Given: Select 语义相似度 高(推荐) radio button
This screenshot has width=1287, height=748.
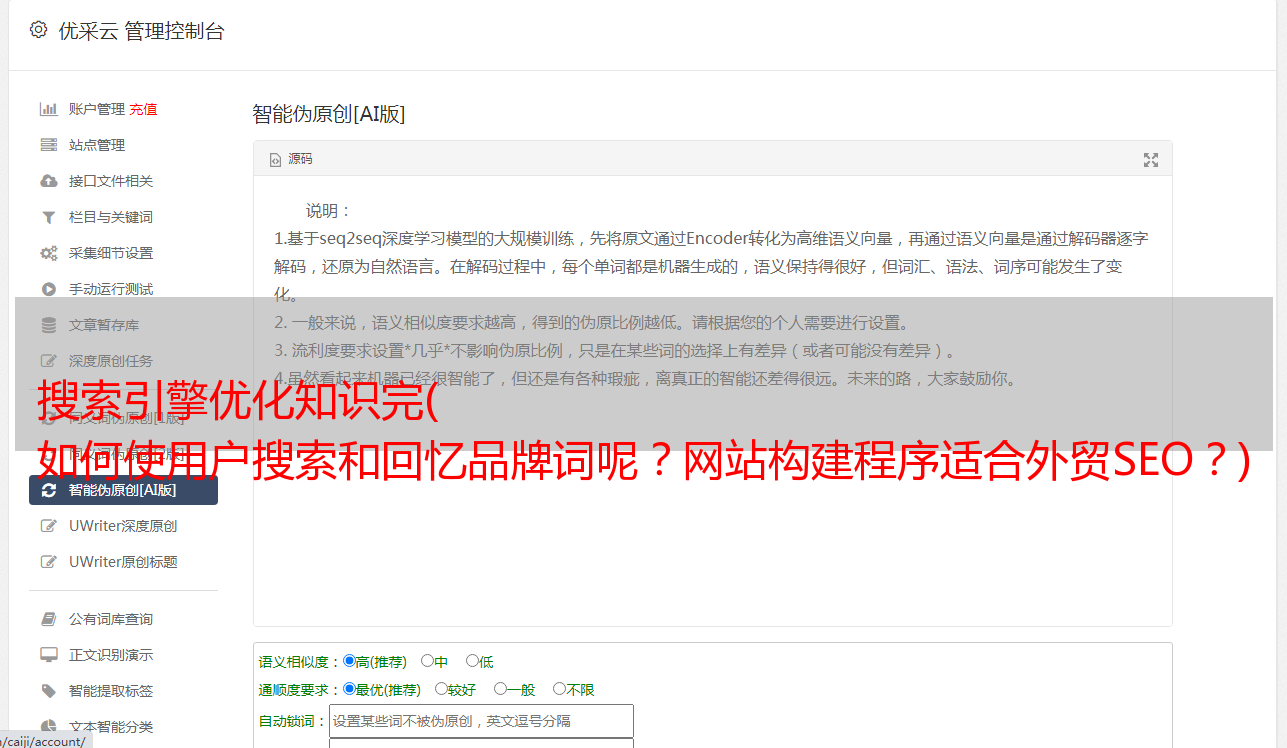Looking at the screenshot, I should (x=349, y=660).
